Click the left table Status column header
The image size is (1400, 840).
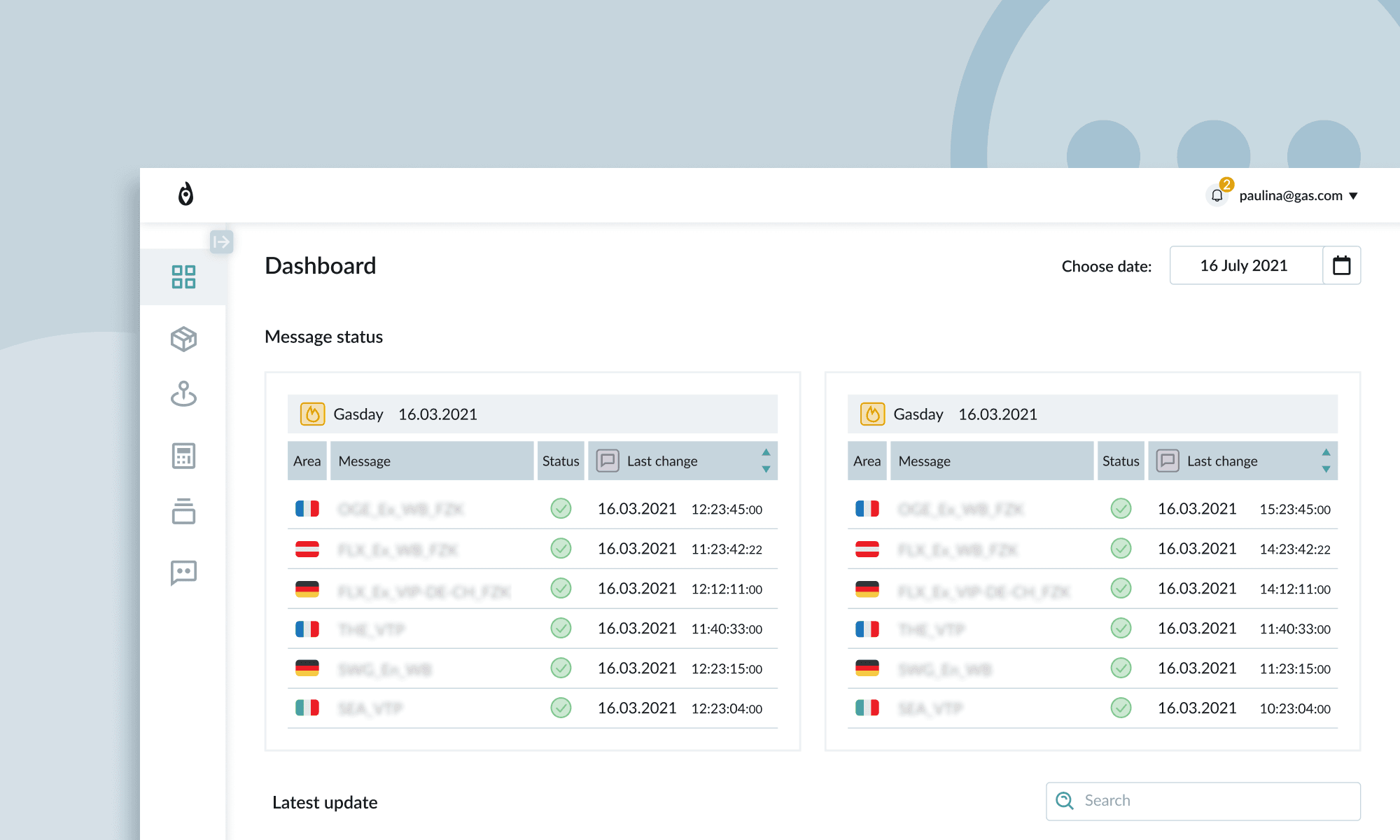[561, 461]
